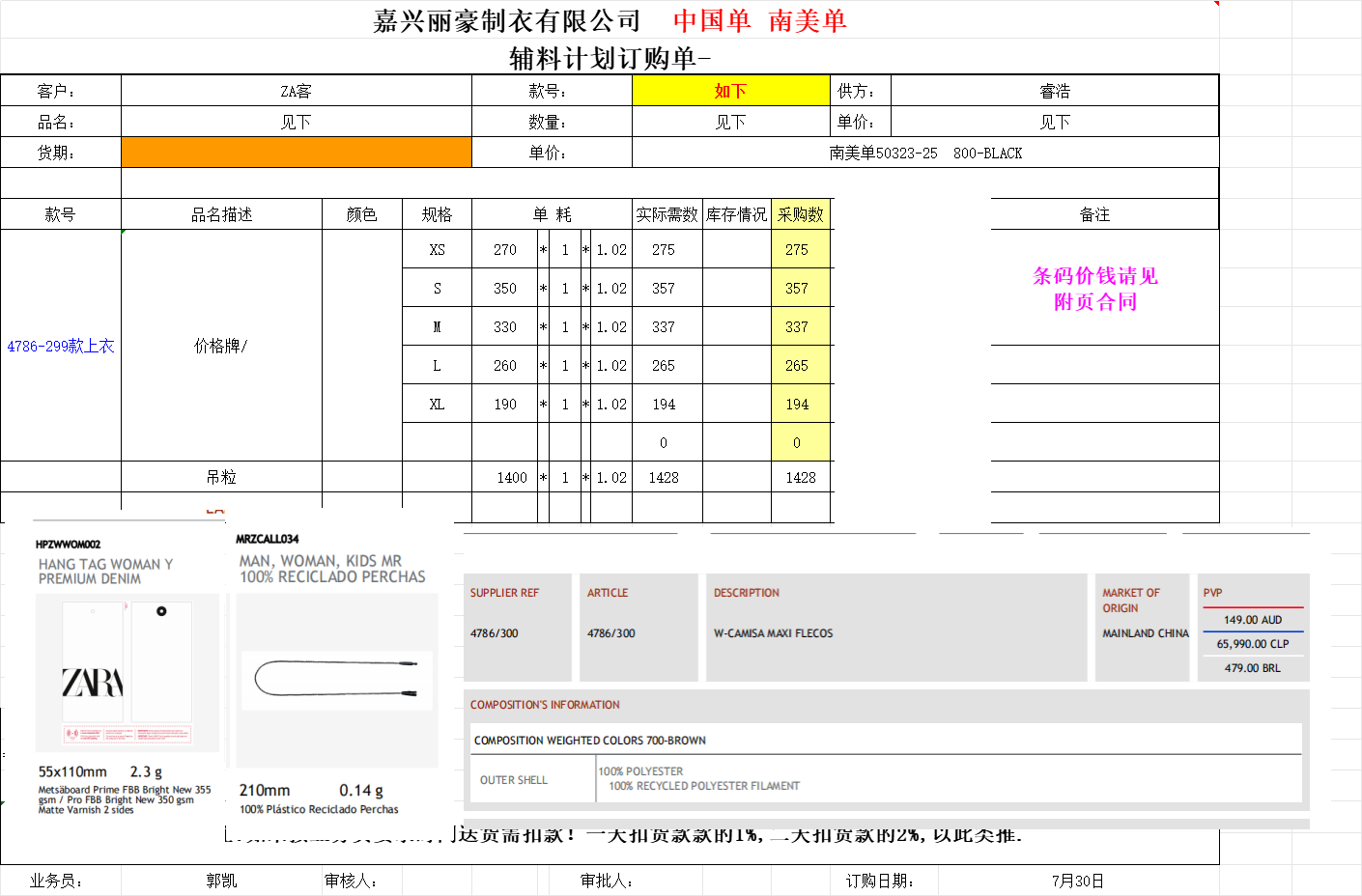Click the 1428 purchase quantity cell
Screen dimensions: 1362x896
click(800, 477)
